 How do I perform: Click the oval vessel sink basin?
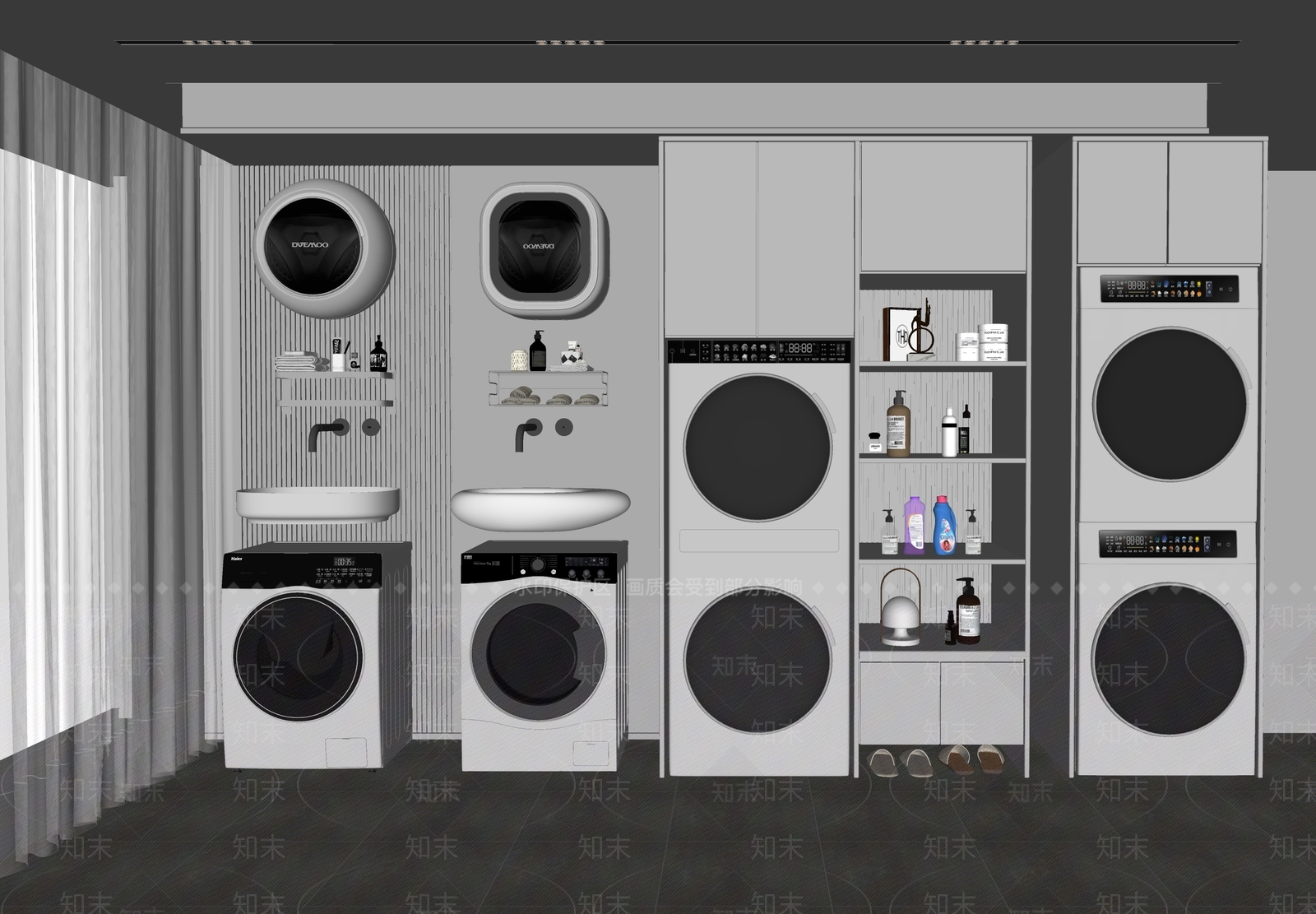tap(540, 508)
